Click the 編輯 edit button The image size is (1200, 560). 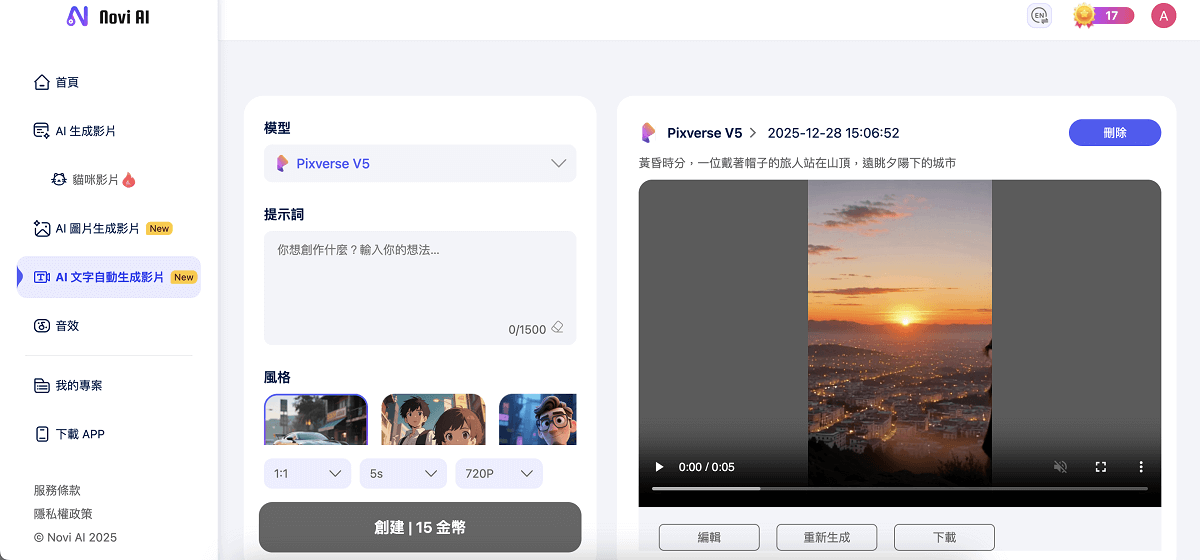pos(709,537)
